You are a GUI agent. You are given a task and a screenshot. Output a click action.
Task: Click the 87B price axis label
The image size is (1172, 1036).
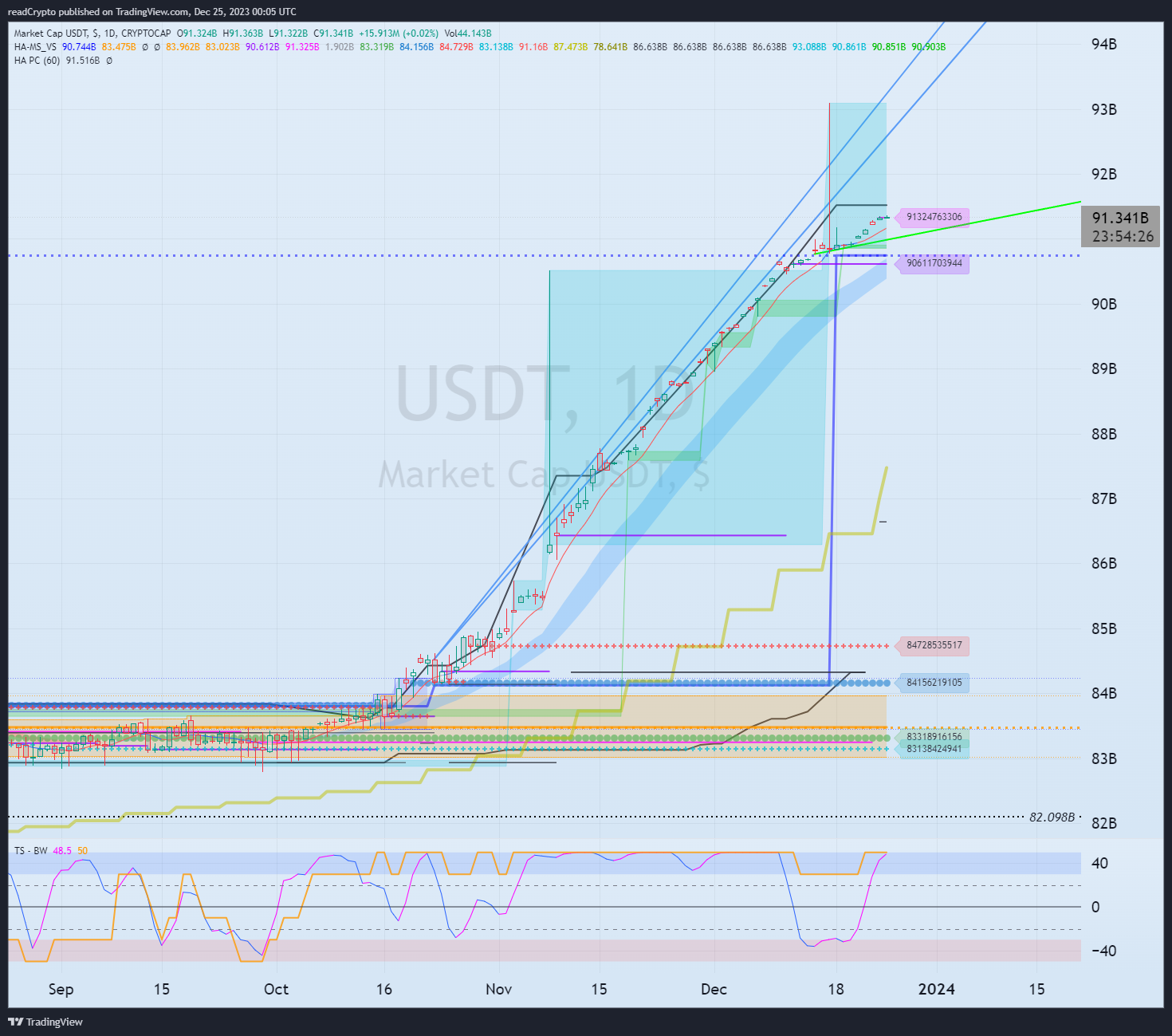pyautogui.click(x=1103, y=498)
